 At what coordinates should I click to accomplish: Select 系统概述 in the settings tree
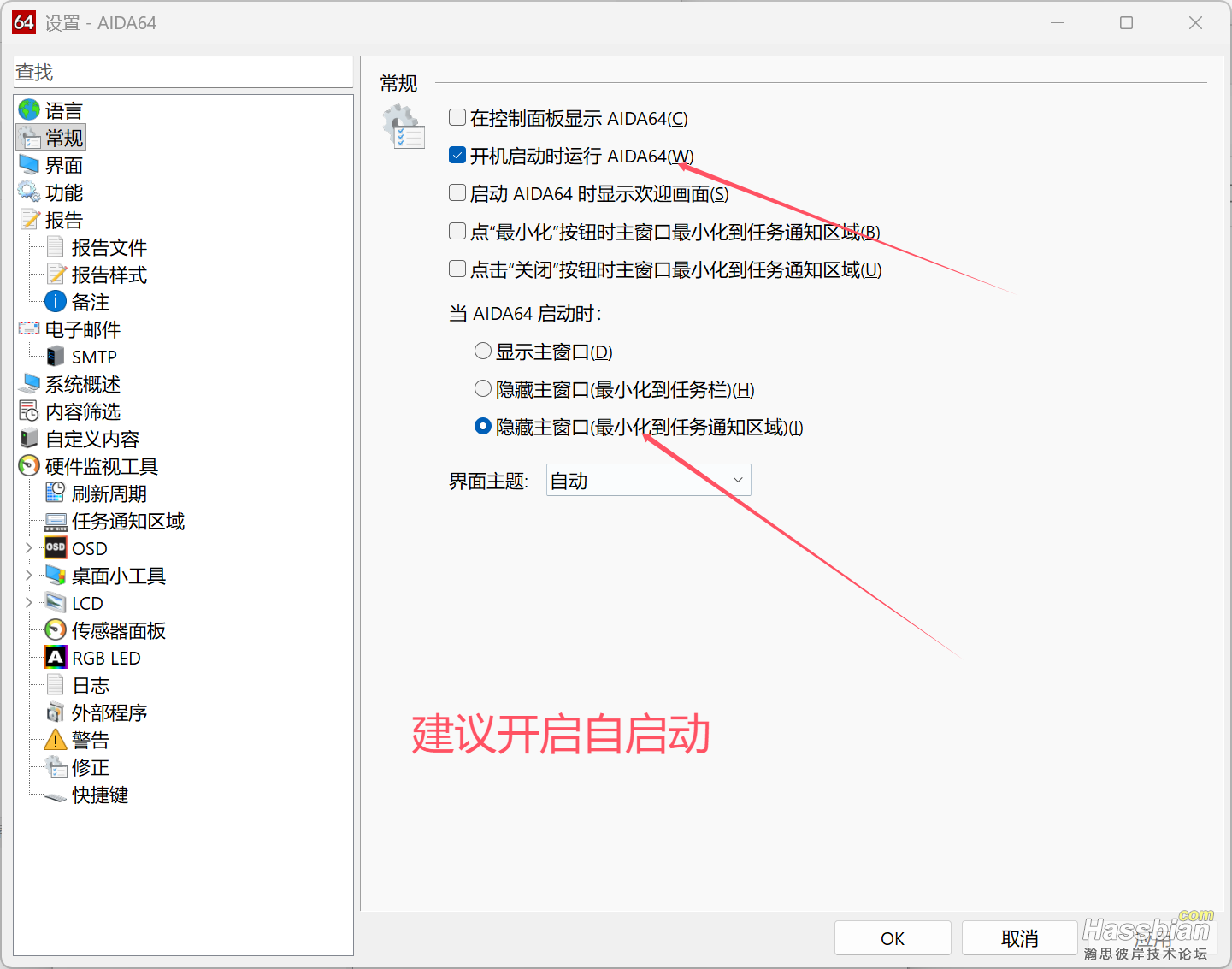[83, 384]
